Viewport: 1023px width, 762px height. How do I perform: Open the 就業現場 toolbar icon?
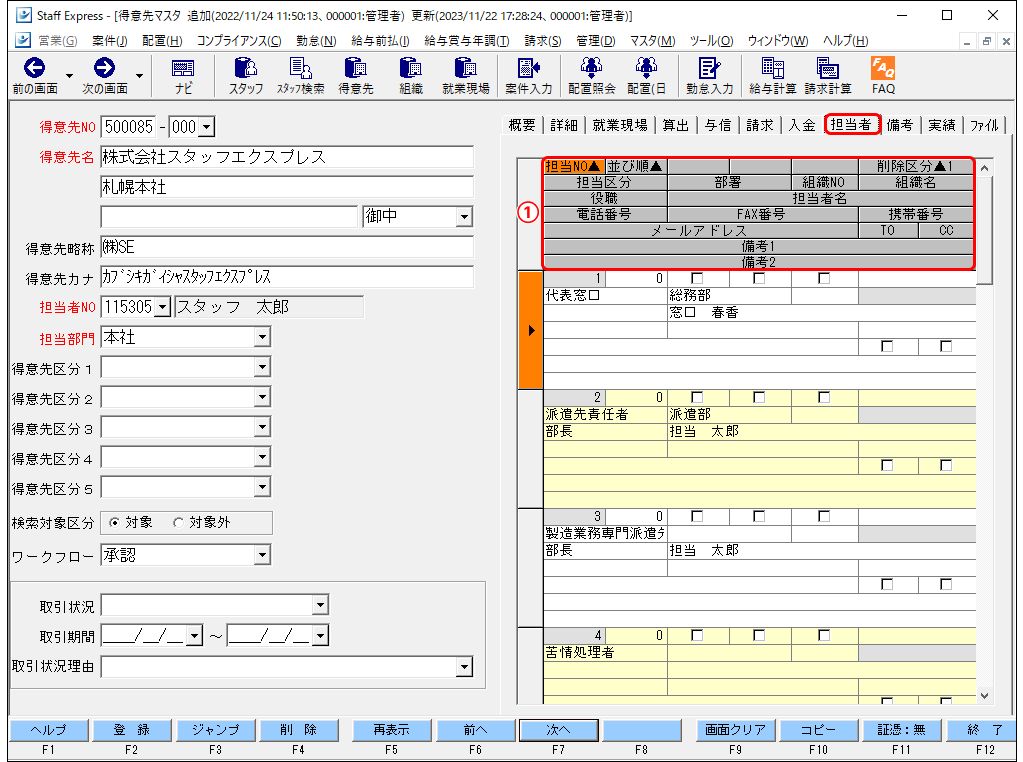point(465,76)
